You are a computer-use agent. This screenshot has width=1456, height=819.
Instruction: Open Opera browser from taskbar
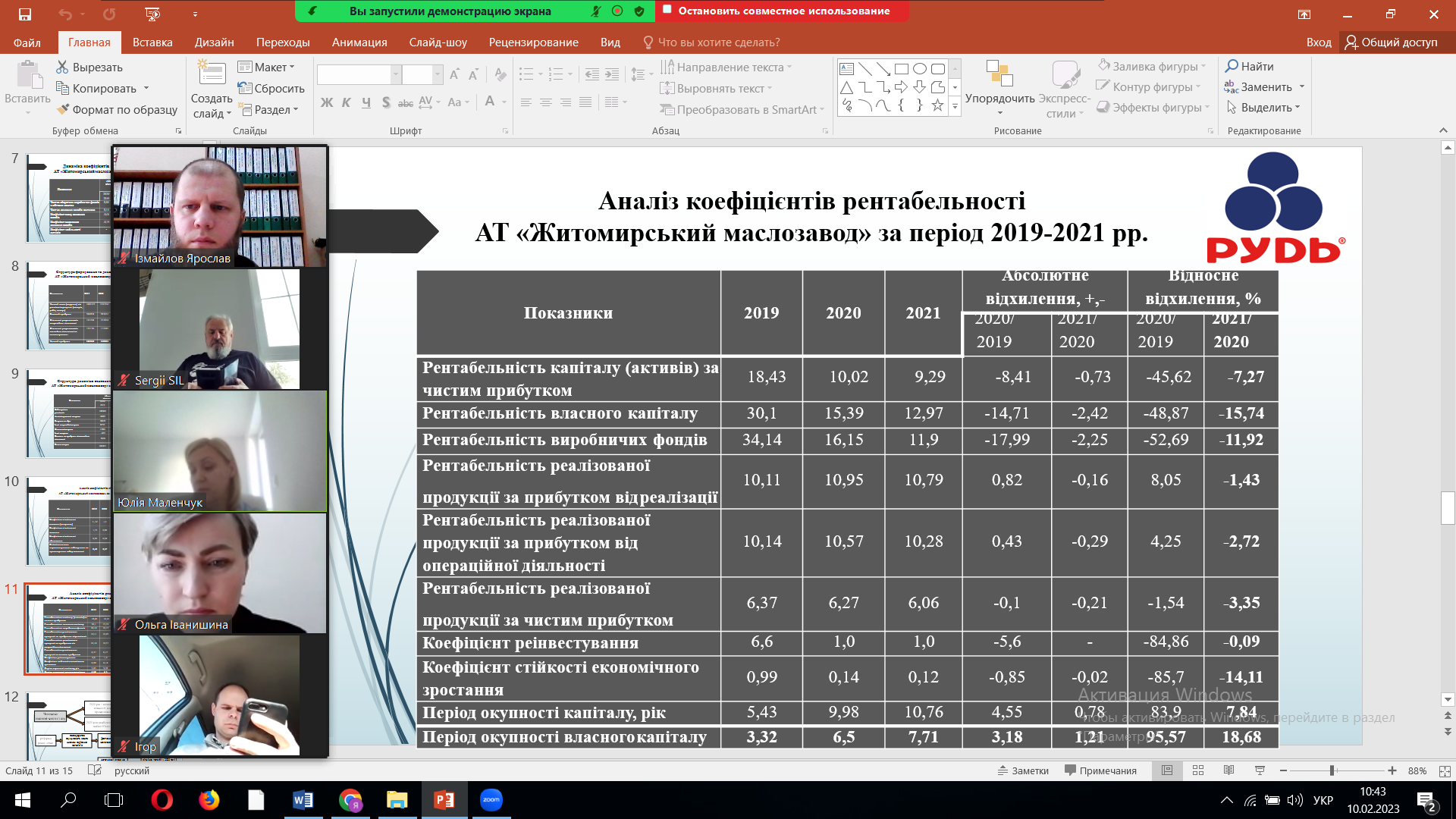click(x=162, y=800)
